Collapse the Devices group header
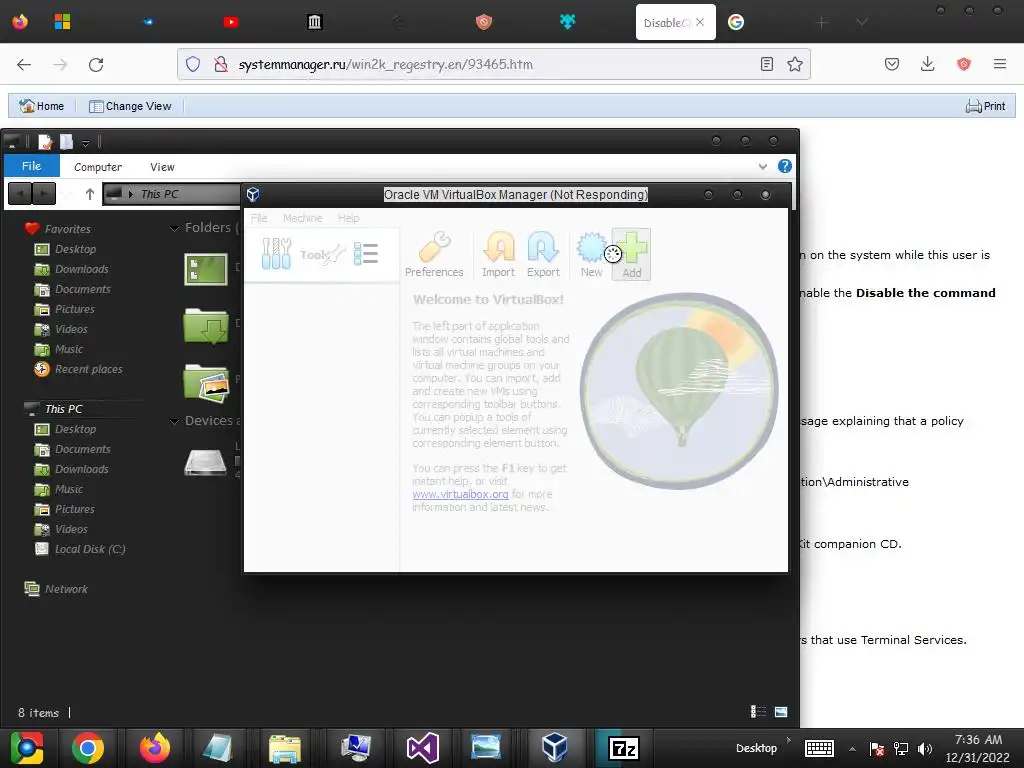The width and height of the screenshot is (1024, 768). [174, 421]
